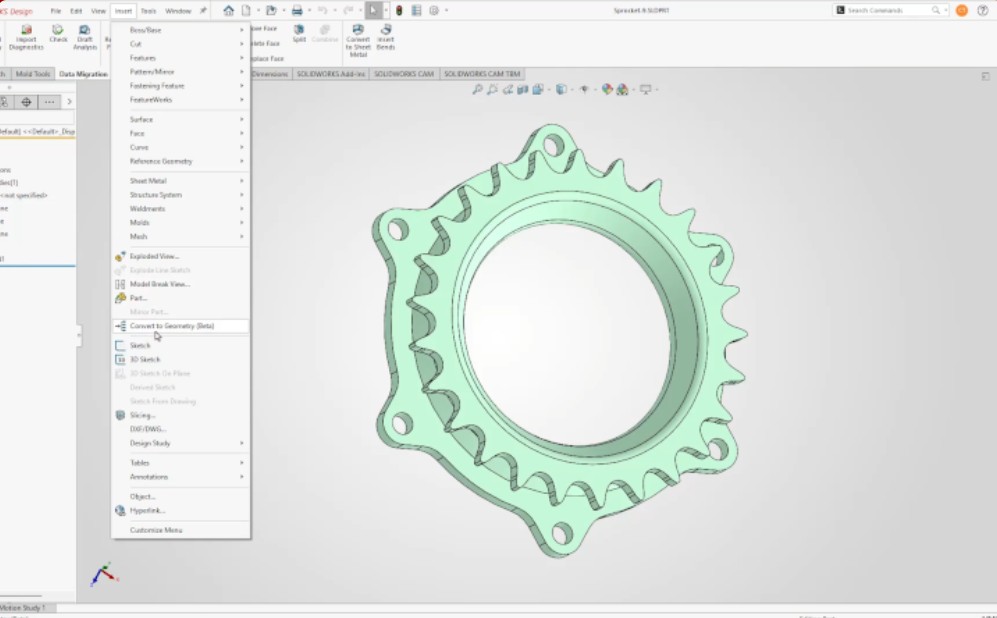This screenshot has height=618, width=997.
Task: Click the Apply Scene icon
Action: pos(622,90)
